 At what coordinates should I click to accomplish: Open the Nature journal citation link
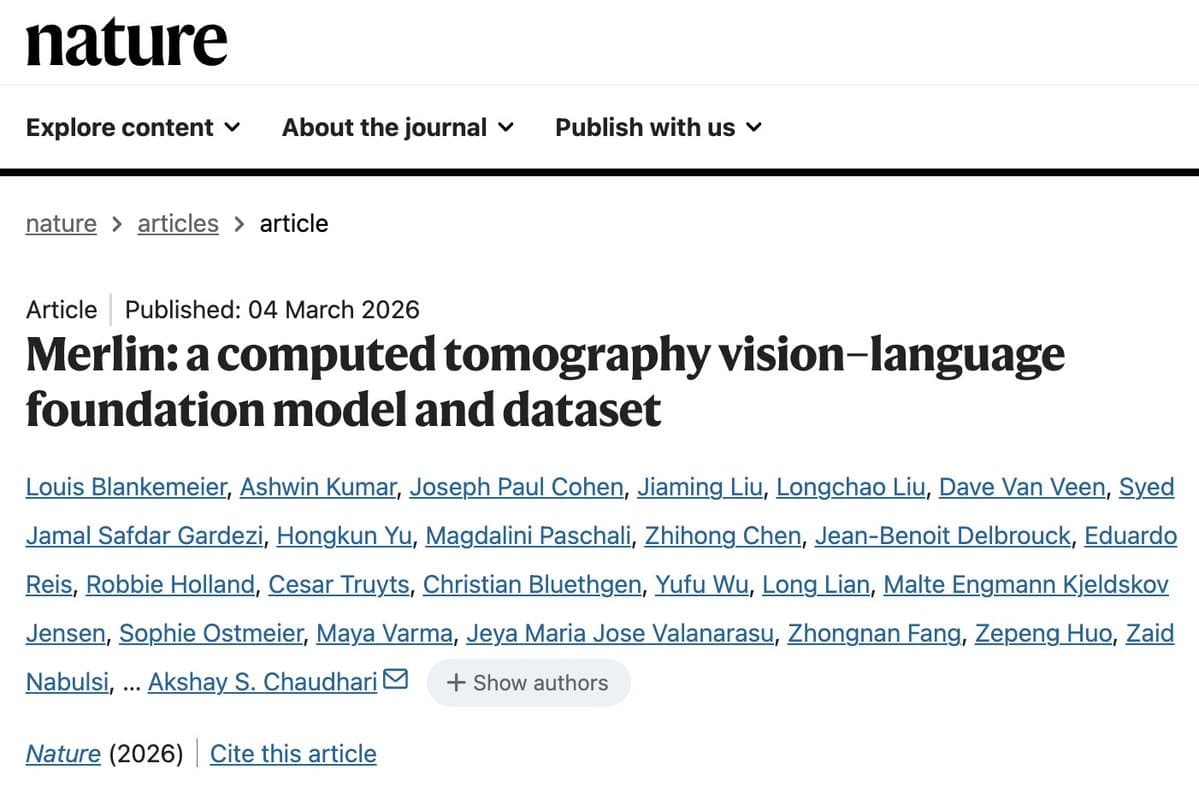coord(63,754)
